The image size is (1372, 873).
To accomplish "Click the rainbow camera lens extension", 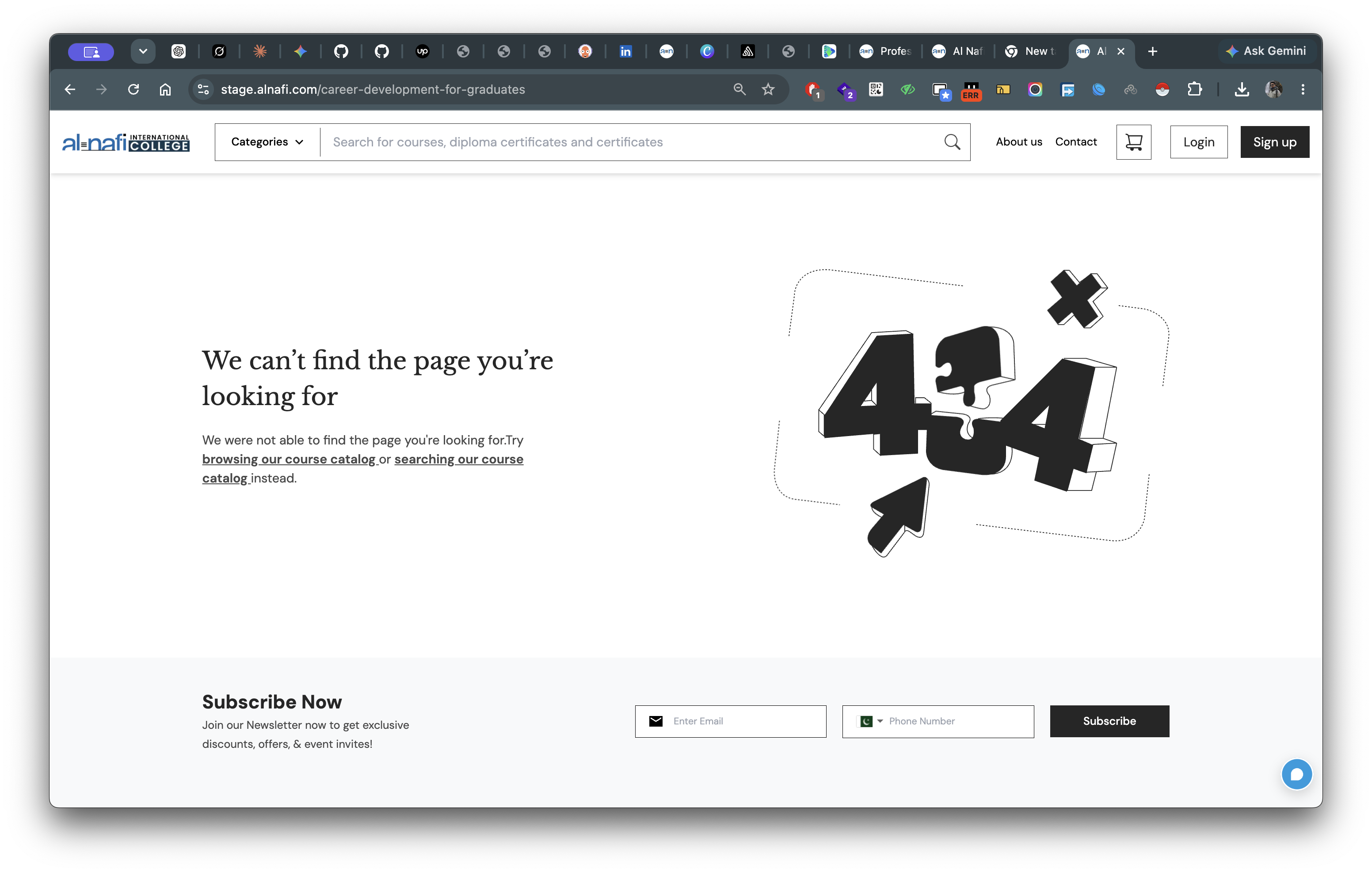I will tap(1035, 89).
